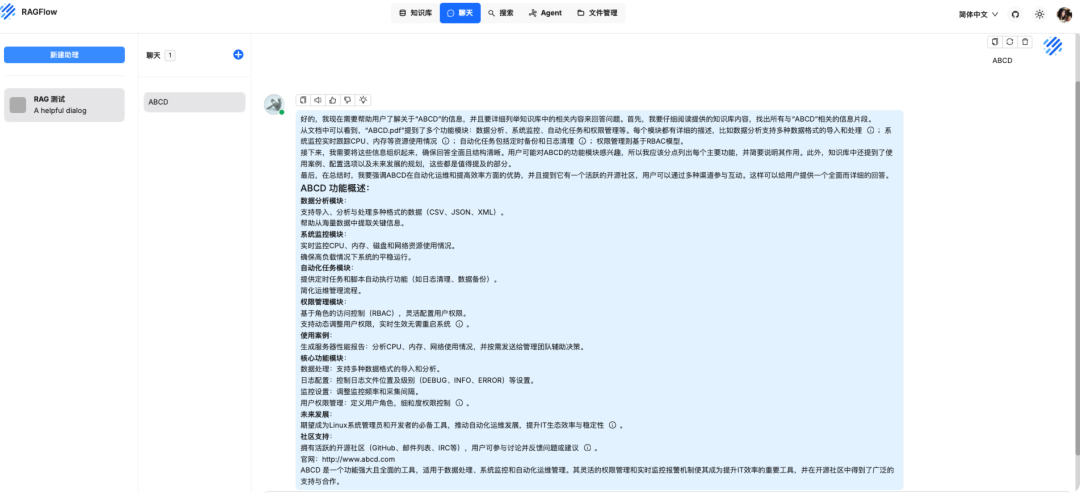Open the Agent tab
The width and height of the screenshot is (1080, 493).
pos(545,13)
